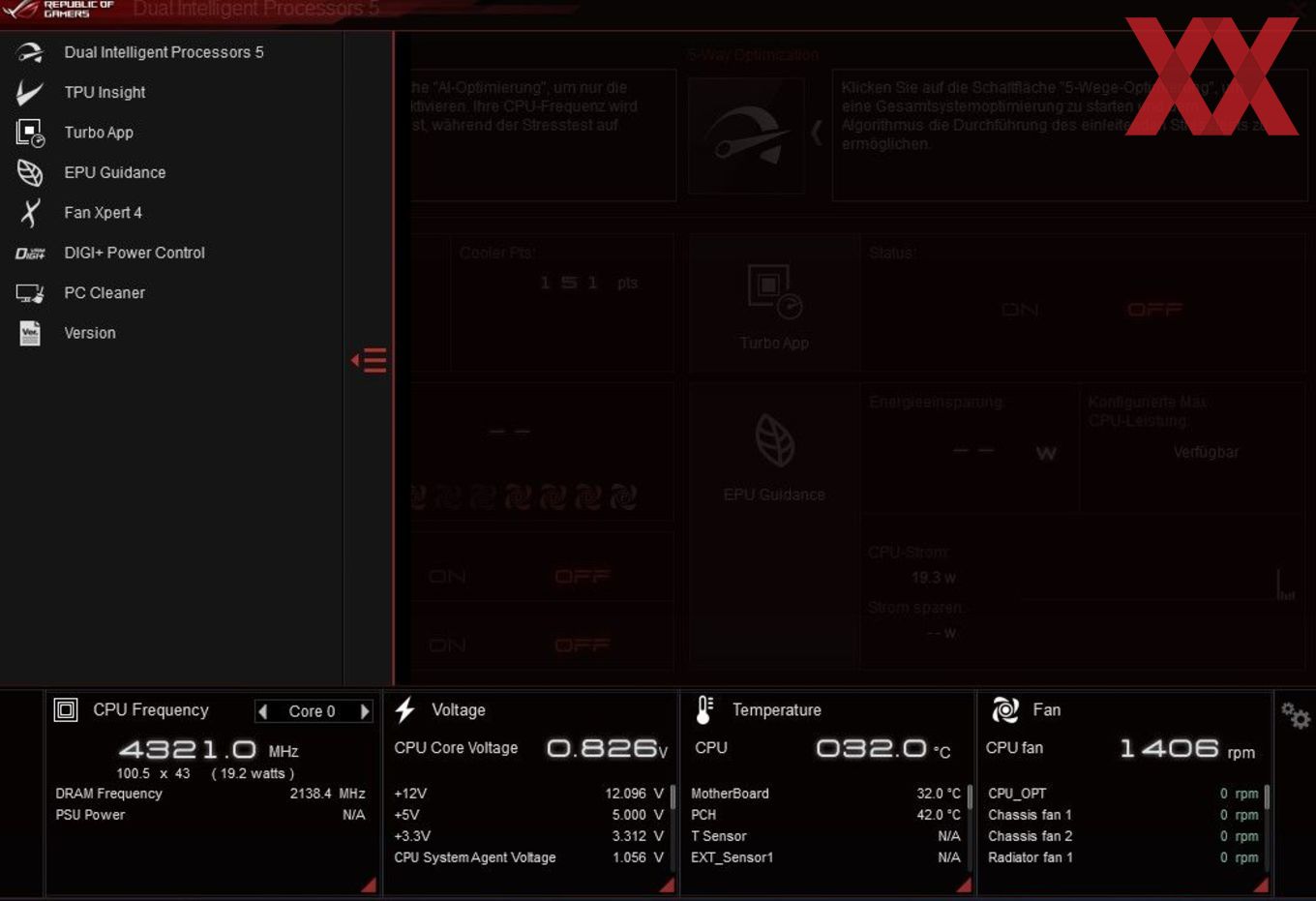The height and width of the screenshot is (901, 1316).
Task: Click the MotherBoard temperature row
Action: coord(825,794)
